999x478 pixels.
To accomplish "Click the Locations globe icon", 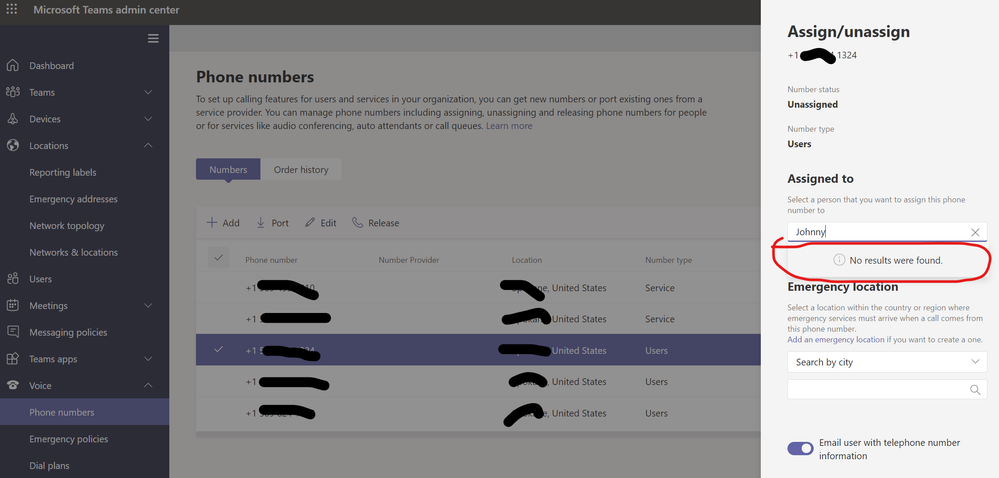I will (12, 145).
